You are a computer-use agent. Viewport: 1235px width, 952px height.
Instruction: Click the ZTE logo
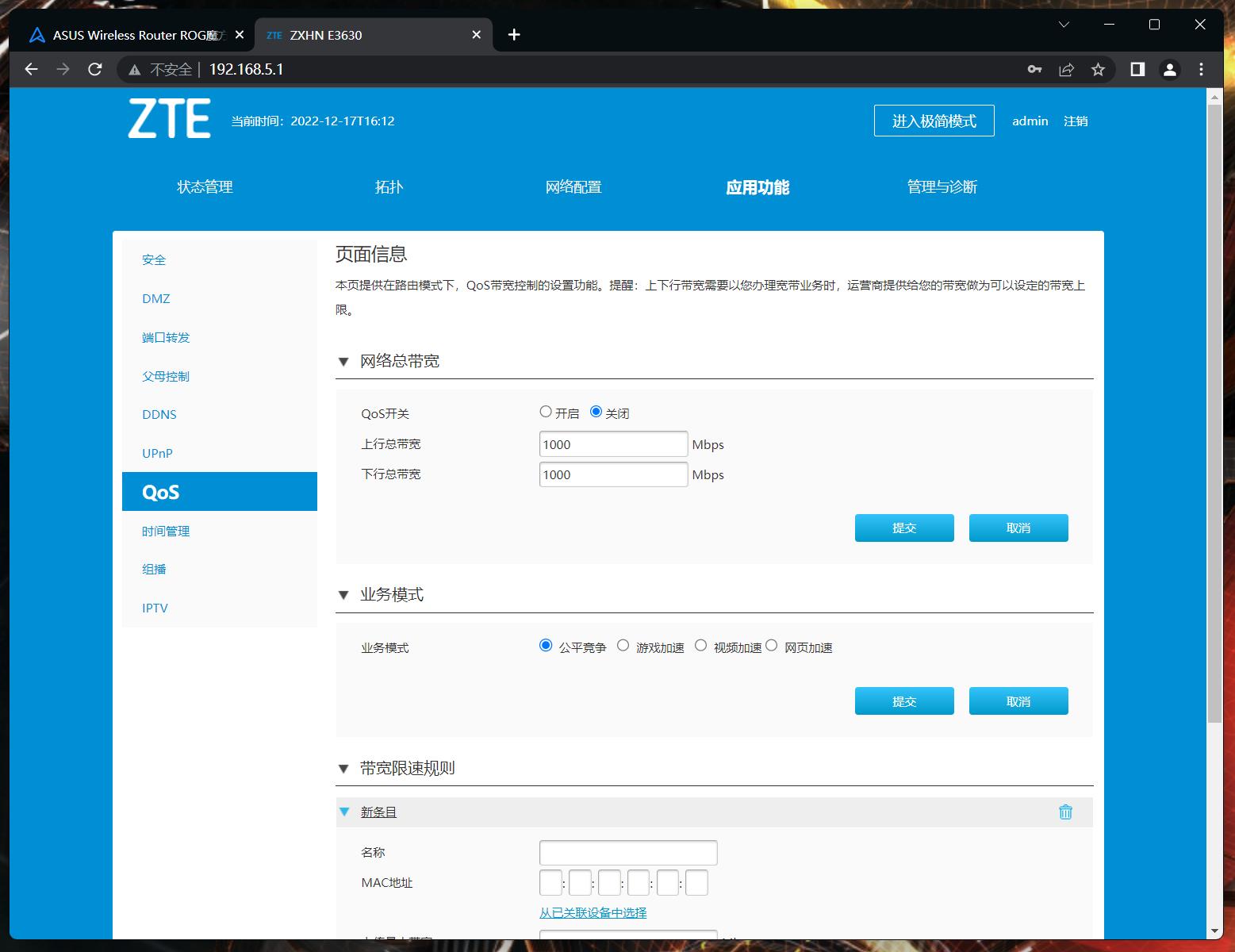pyautogui.click(x=169, y=119)
